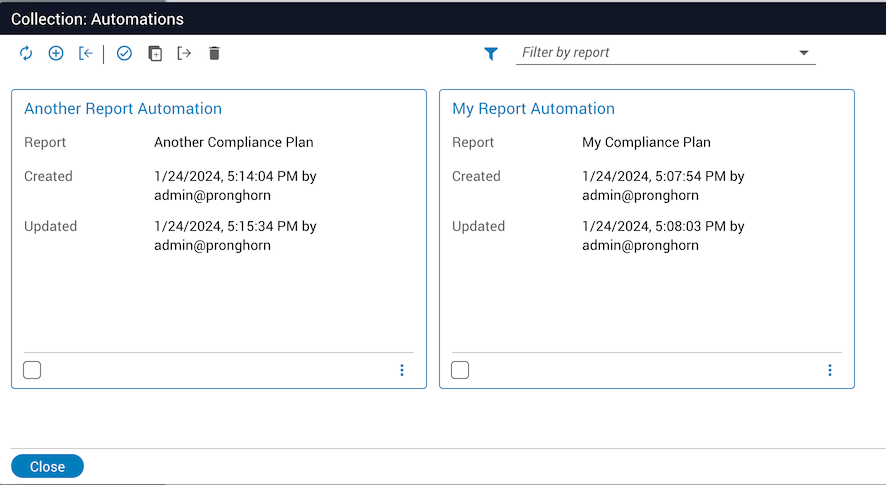Open three-dot menu on Another Report Automation
The height and width of the screenshot is (485, 886).
402,370
